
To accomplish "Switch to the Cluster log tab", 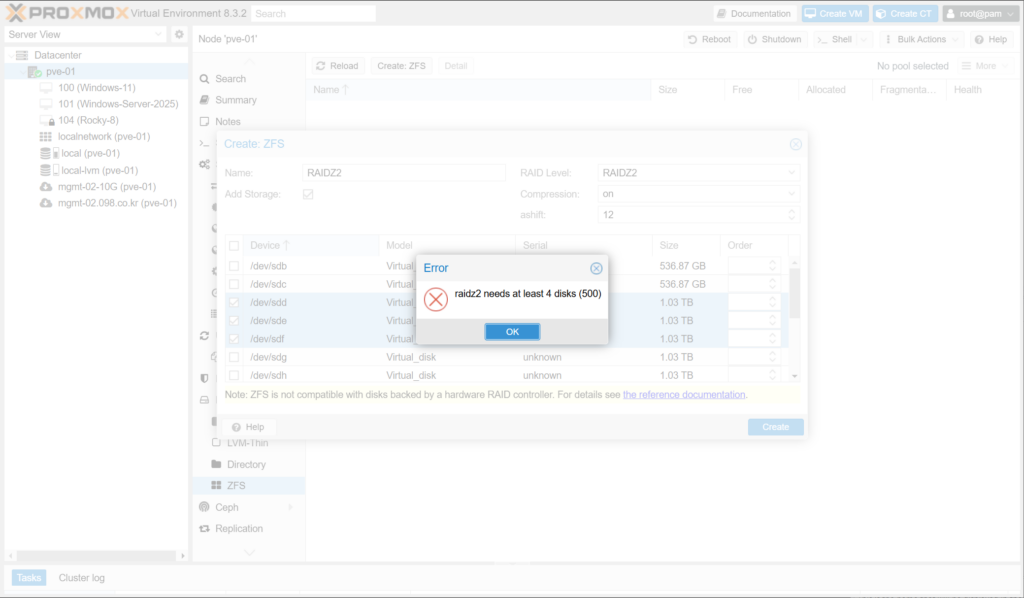I will click(81, 578).
